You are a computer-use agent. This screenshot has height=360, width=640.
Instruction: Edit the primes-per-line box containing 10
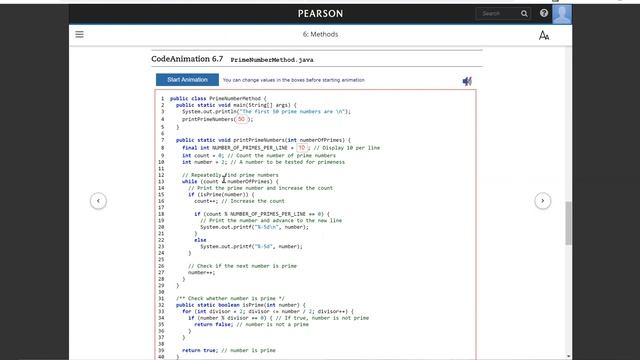pyautogui.click(x=302, y=148)
